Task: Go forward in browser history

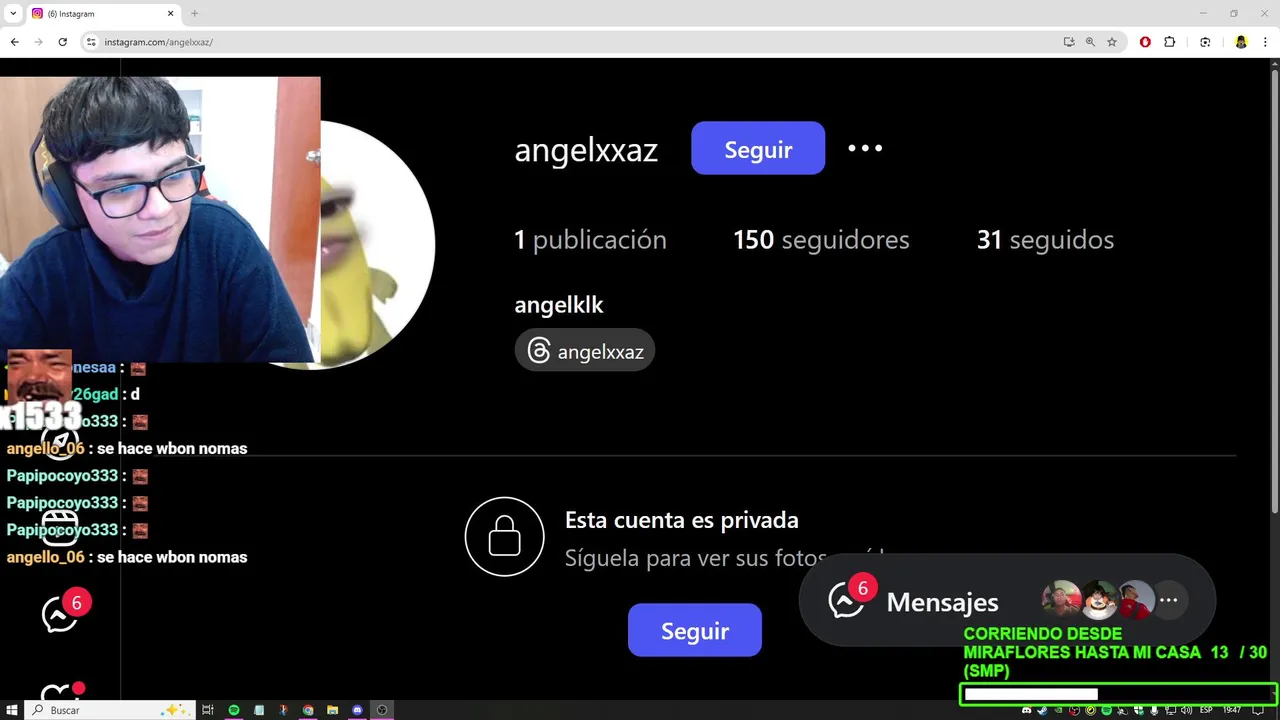Action: [x=38, y=42]
